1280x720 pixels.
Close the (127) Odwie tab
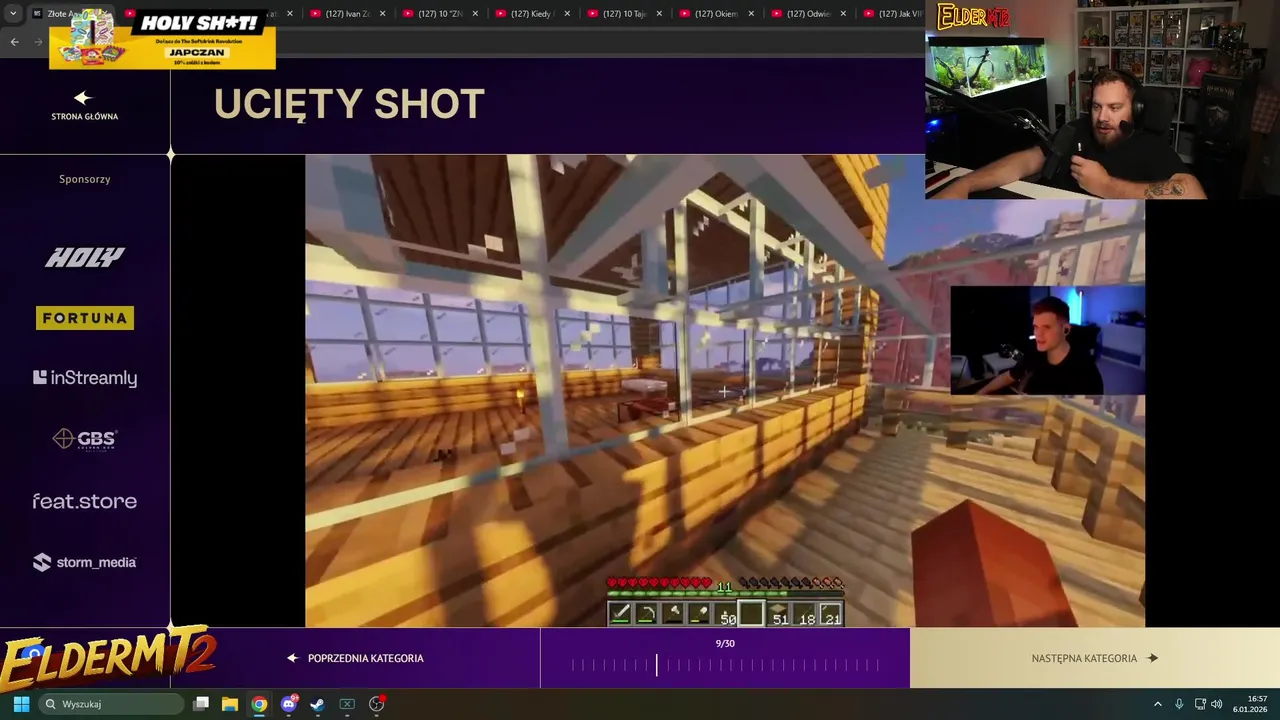click(843, 14)
